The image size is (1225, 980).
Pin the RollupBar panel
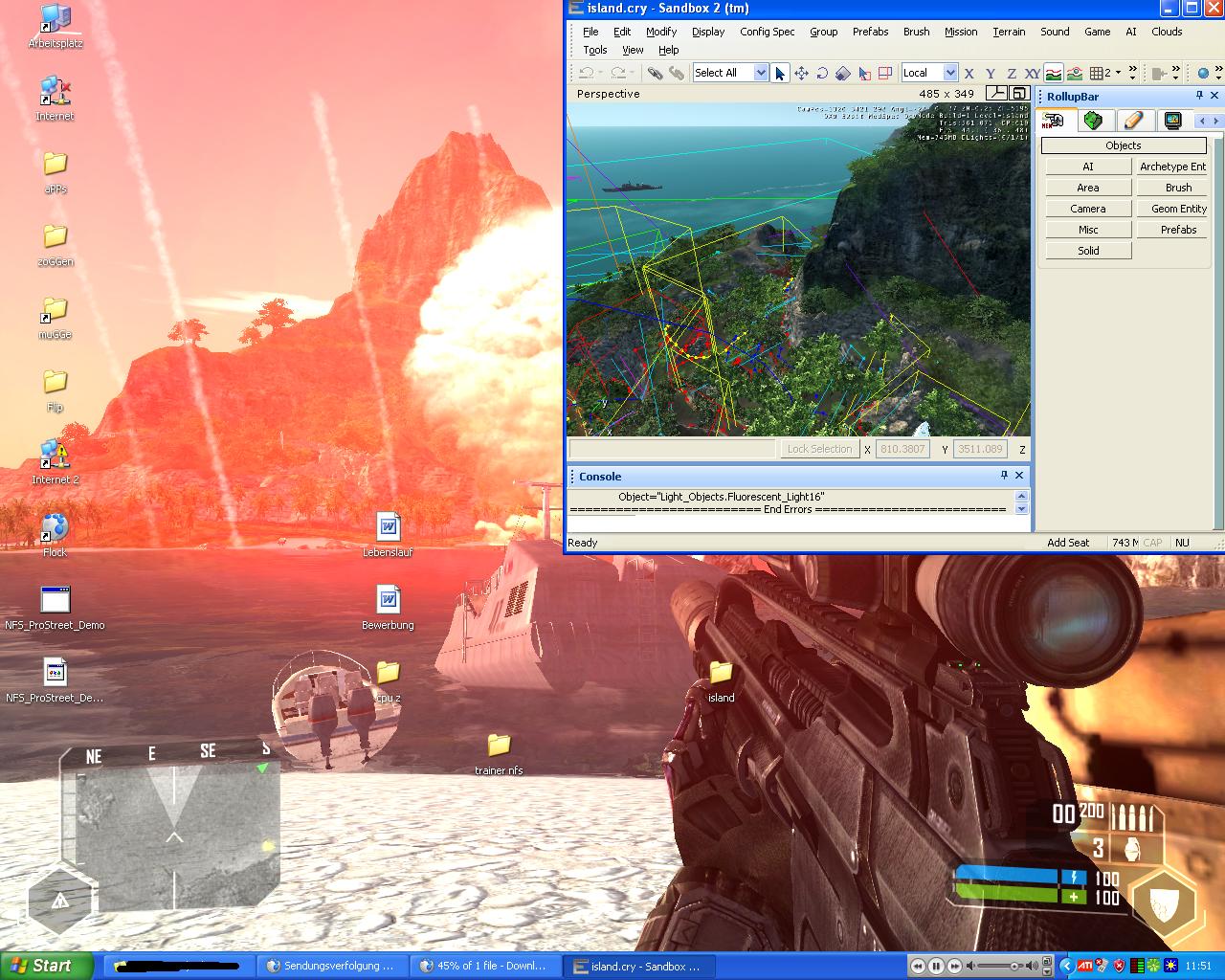(x=1199, y=96)
